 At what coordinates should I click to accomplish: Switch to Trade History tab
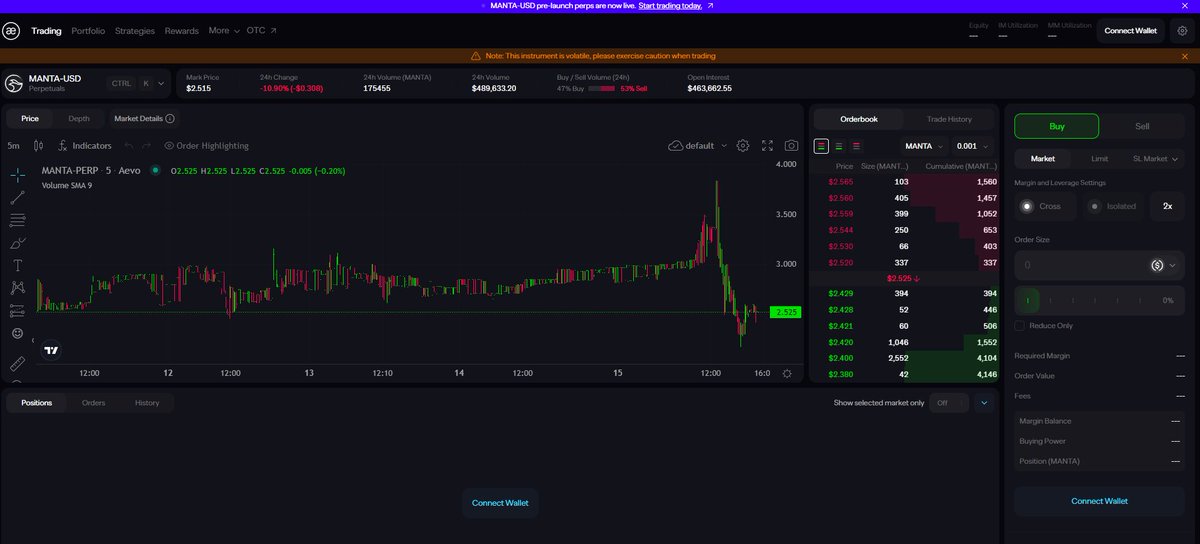click(x=949, y=119)
